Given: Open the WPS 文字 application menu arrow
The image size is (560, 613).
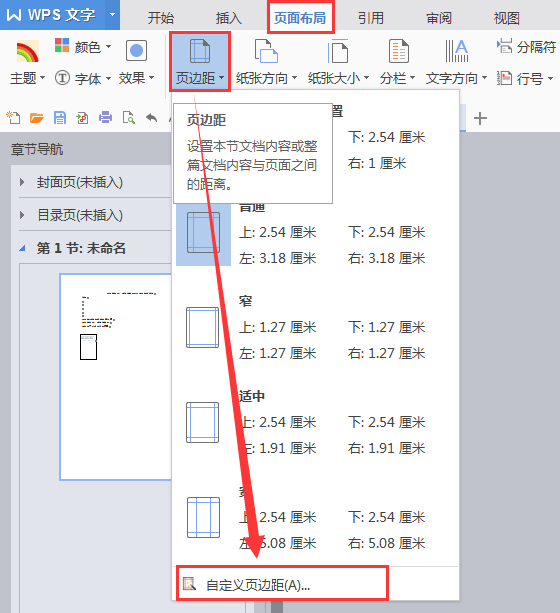Looking at the screenshot, I should click(112, 15).
